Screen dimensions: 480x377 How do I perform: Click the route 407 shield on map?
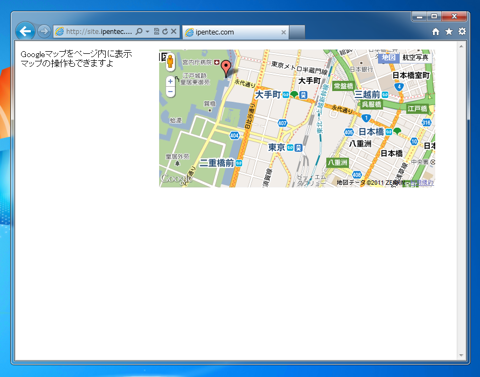pos(282,123)
